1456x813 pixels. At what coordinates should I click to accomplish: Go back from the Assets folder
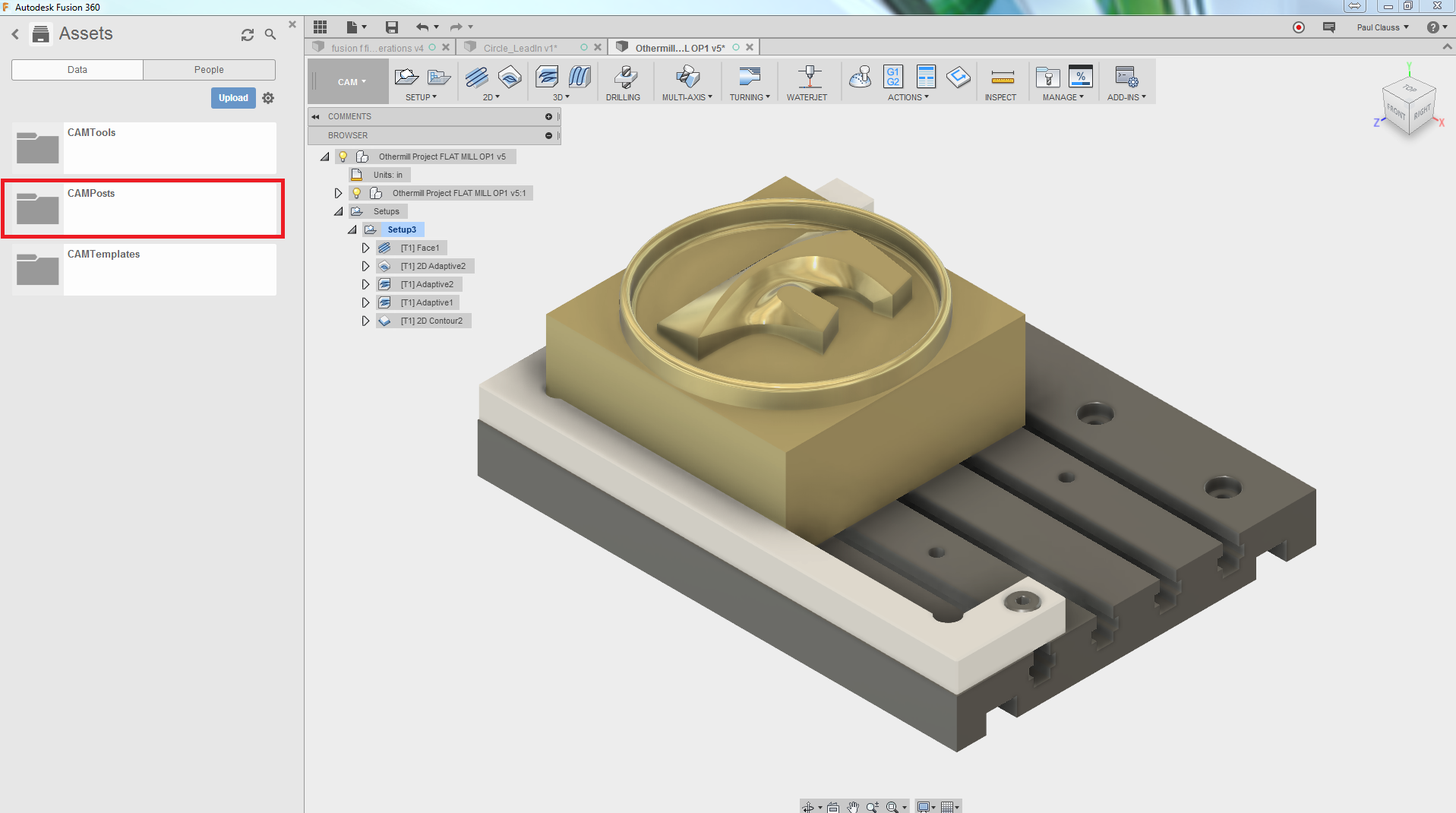(x=15, y=34)
